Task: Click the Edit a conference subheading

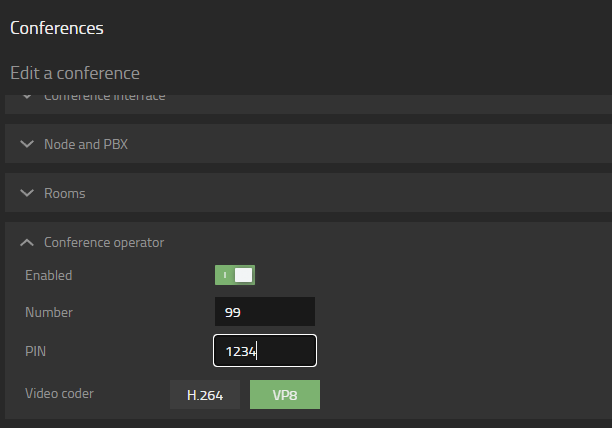Action: tap(75, 73)
